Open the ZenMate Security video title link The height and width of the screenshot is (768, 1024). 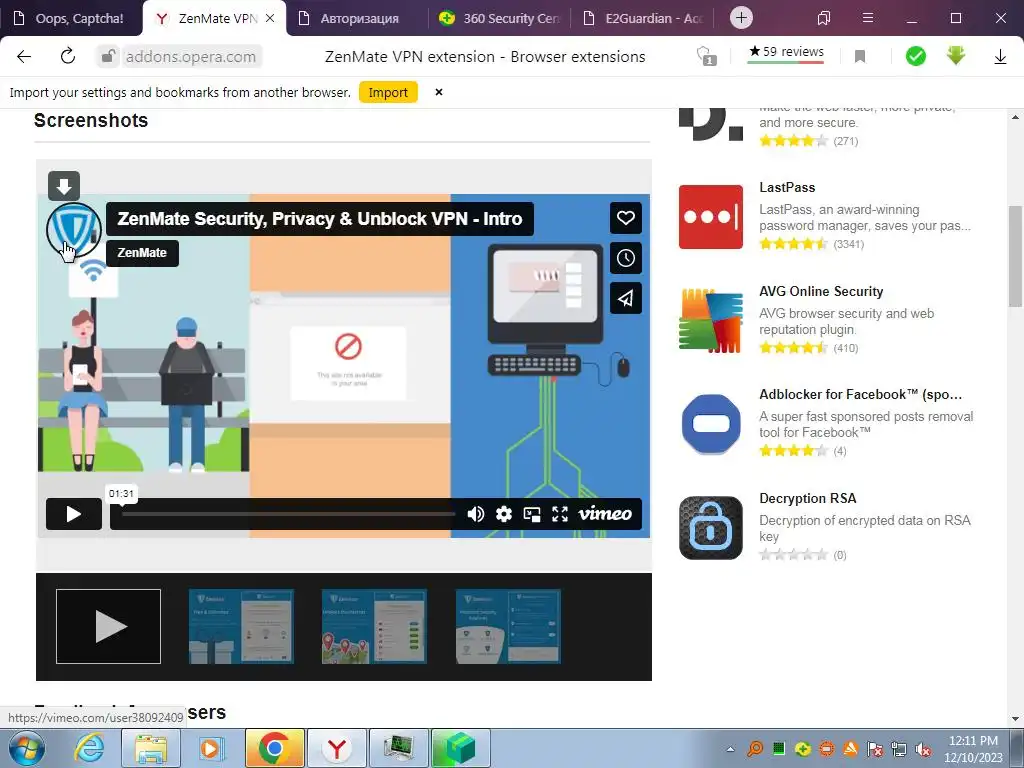click(x=319, y=219)
